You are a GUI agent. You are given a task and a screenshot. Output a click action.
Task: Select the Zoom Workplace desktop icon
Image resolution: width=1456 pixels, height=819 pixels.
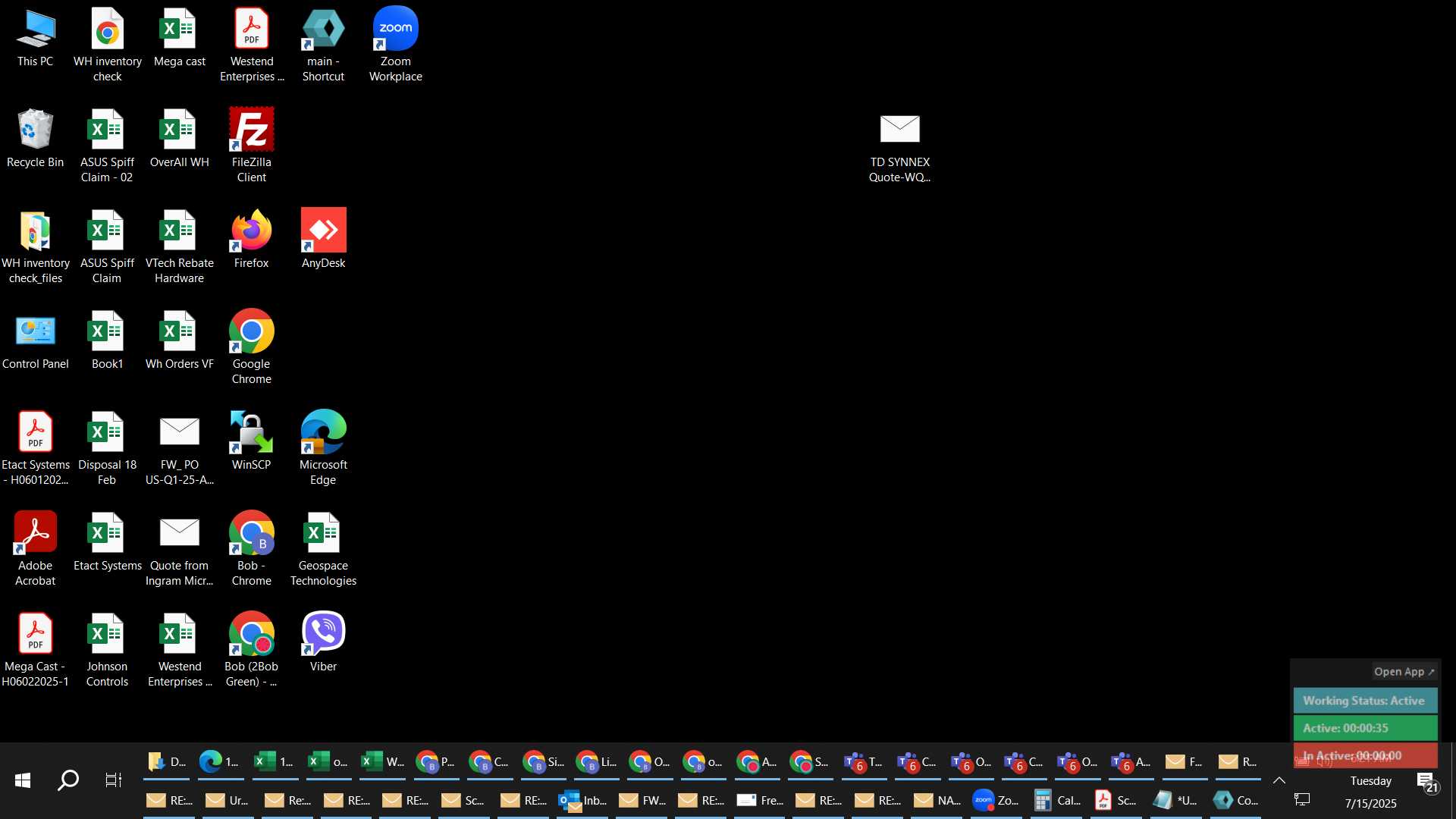tap(396, 44)
